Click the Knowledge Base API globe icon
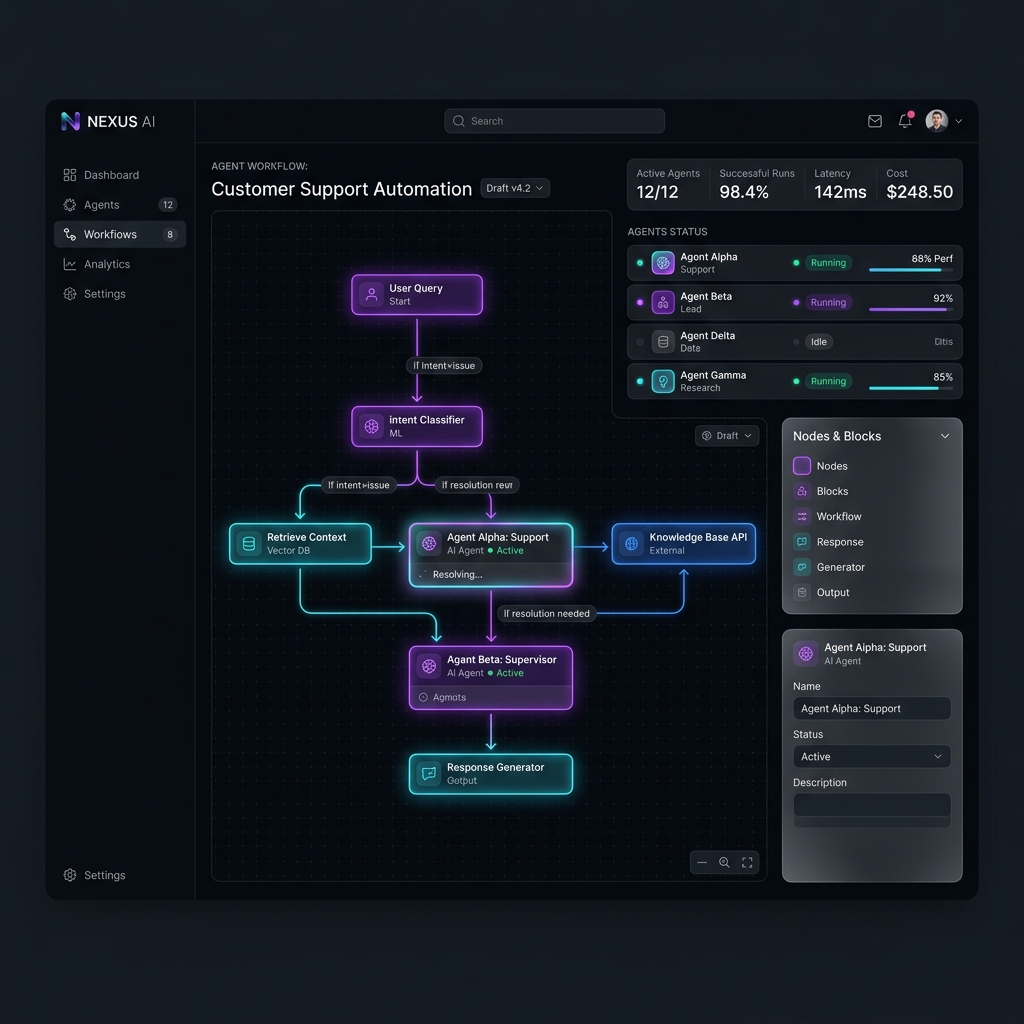 (x=632, y=543)
